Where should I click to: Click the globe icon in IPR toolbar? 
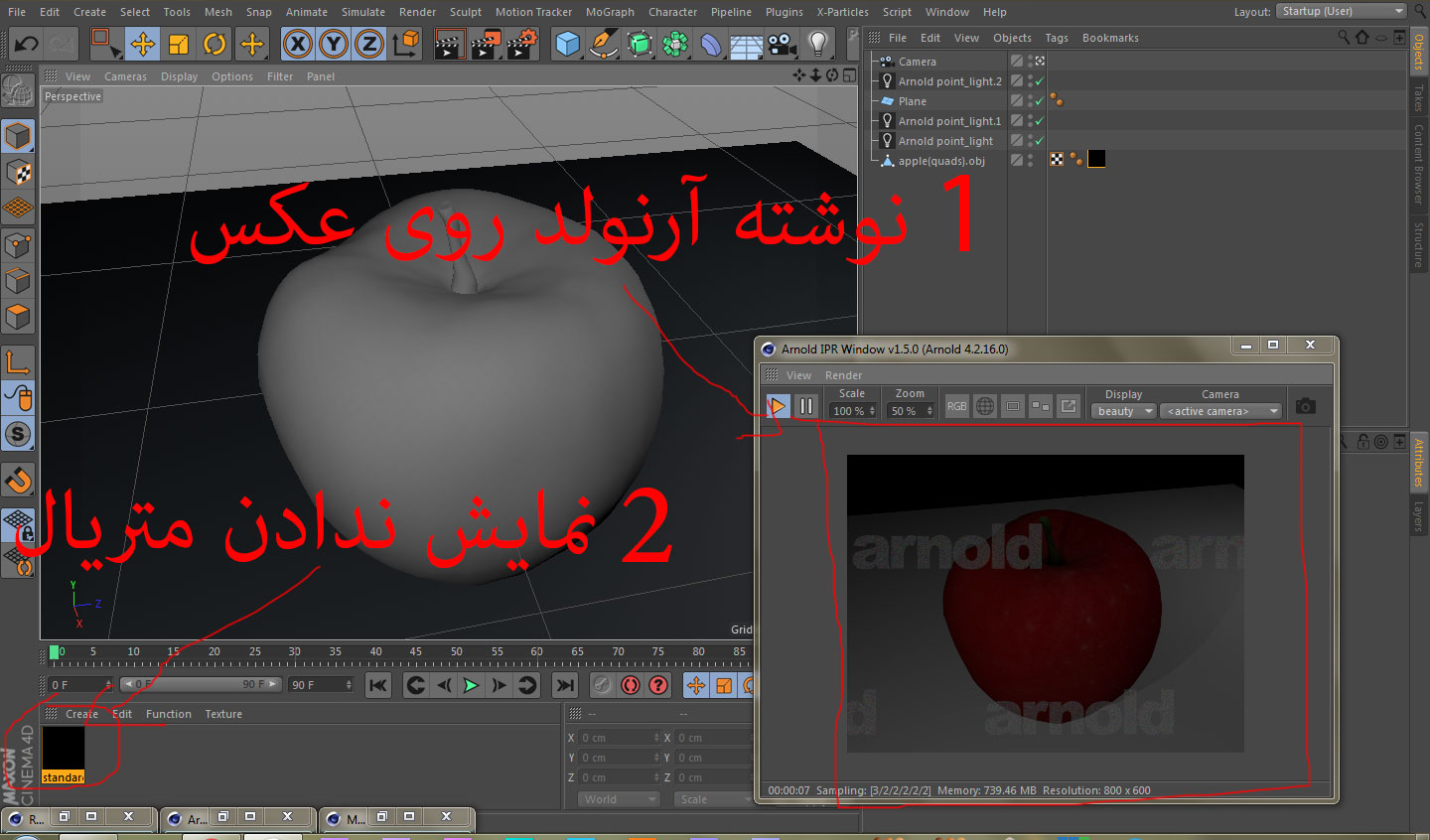pyautogui.click(x=985, y=406)
